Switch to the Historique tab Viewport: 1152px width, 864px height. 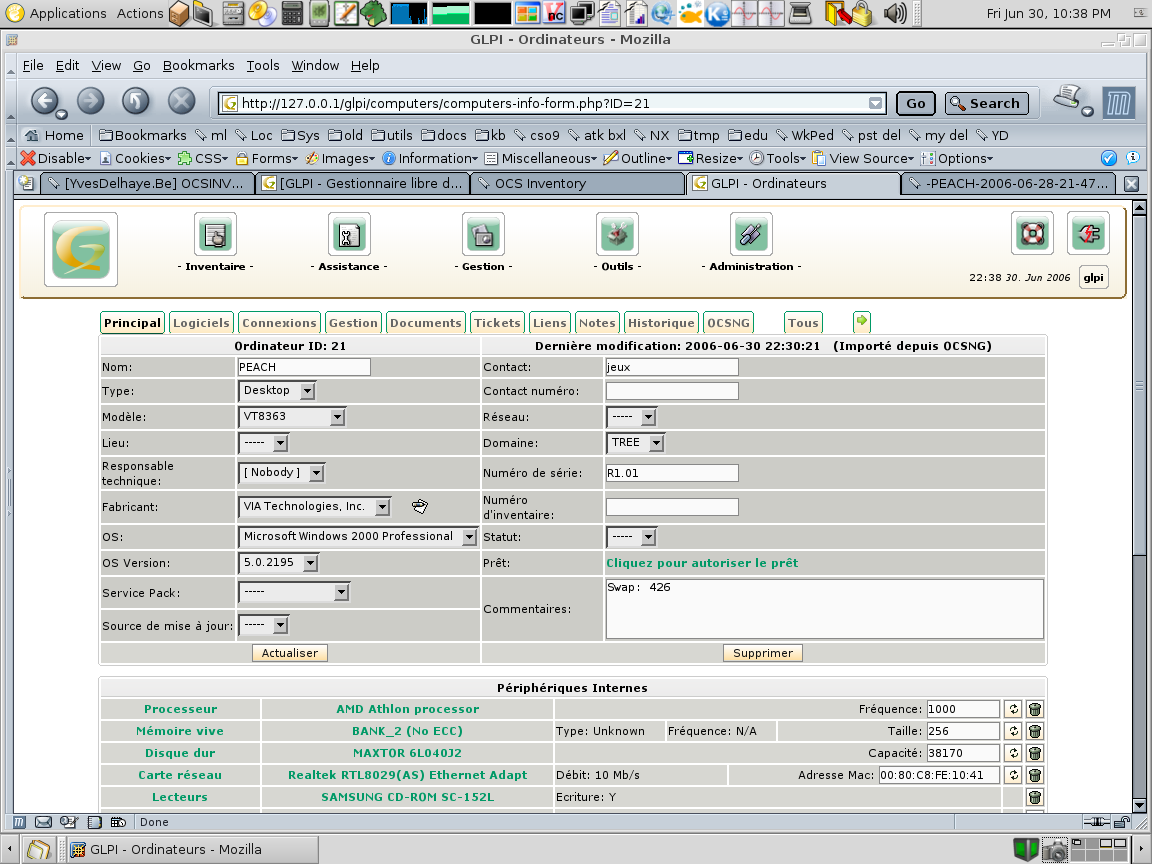[x=661, y=323]
